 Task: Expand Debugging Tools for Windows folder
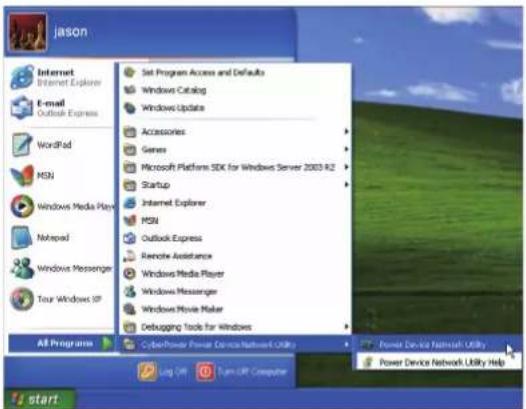[x=235, y=327]
